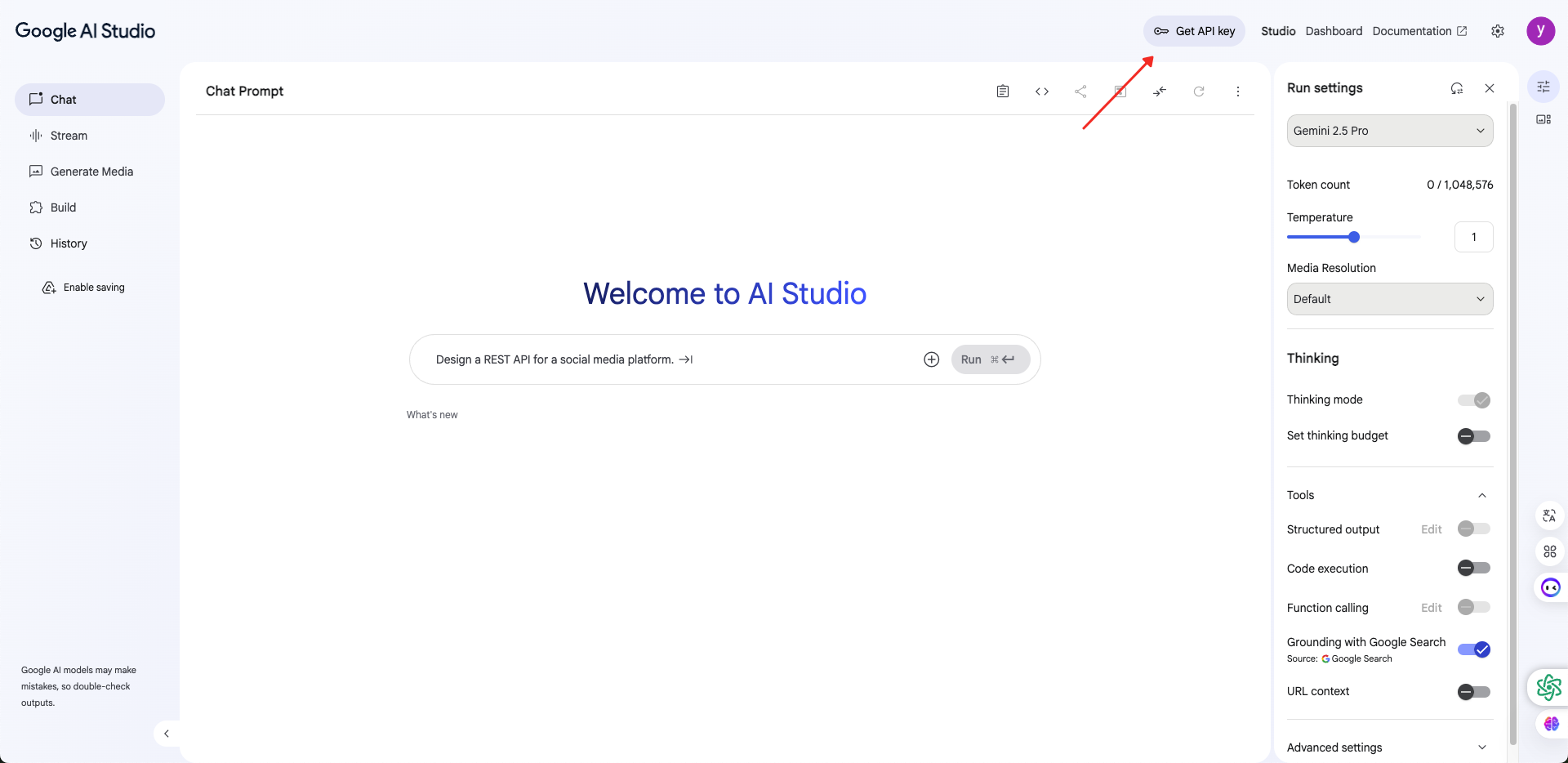This screenshot has height=763, width=1568.
Task: Toggle Structured output switch
Action: pos(1474,529)
